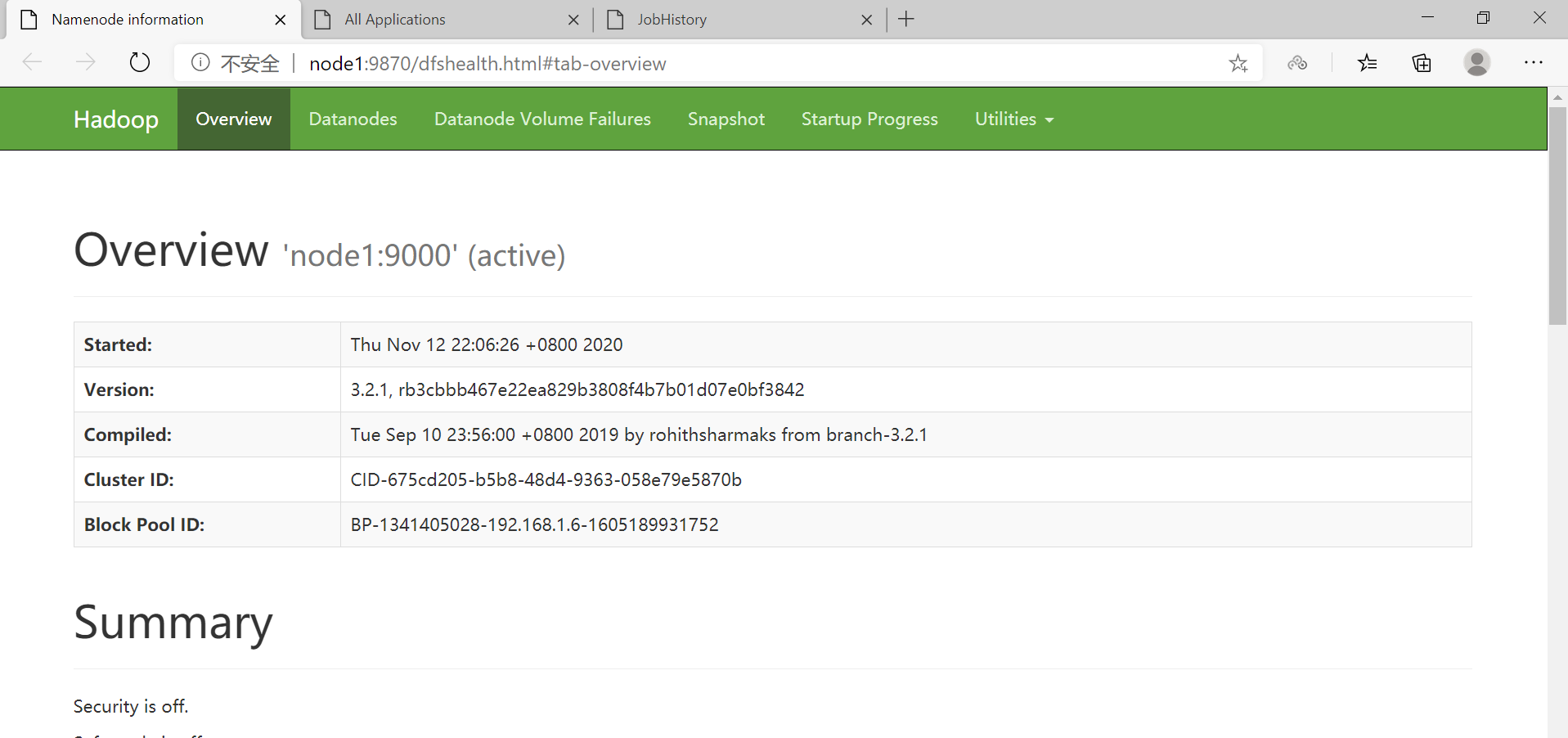Expand the Utilities dropdown menu

click(x=1014, y=119)
